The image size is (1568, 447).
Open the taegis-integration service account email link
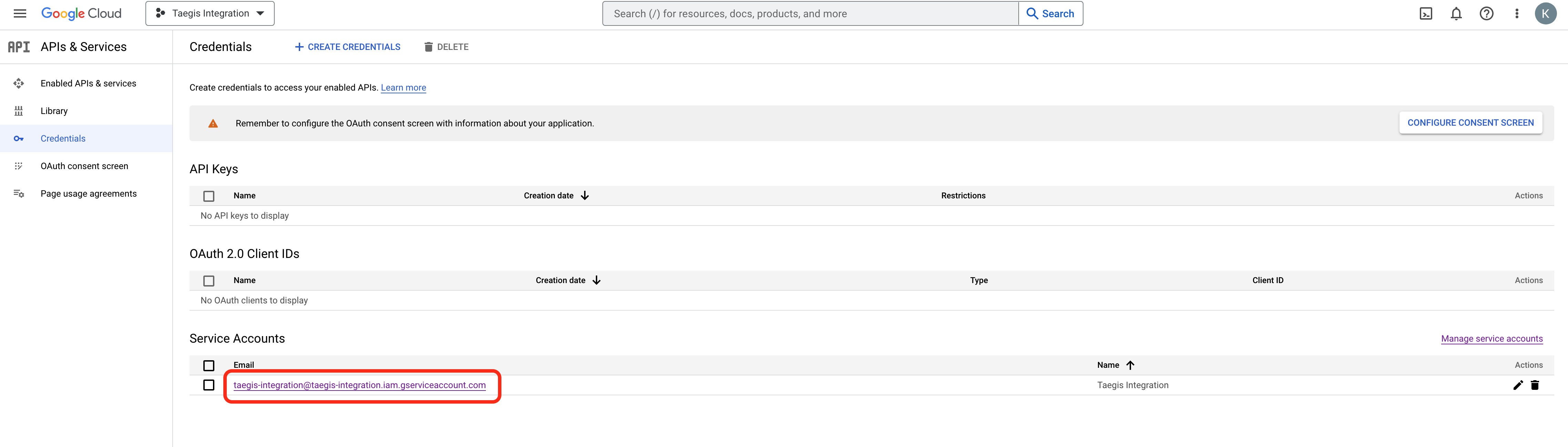click(x=360, y=385)
